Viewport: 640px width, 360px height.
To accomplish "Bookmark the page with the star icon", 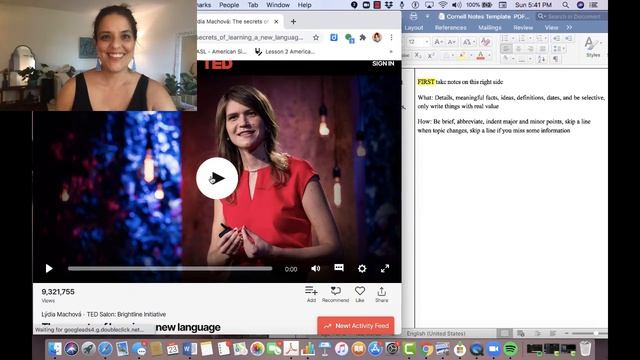I will 316,37.
